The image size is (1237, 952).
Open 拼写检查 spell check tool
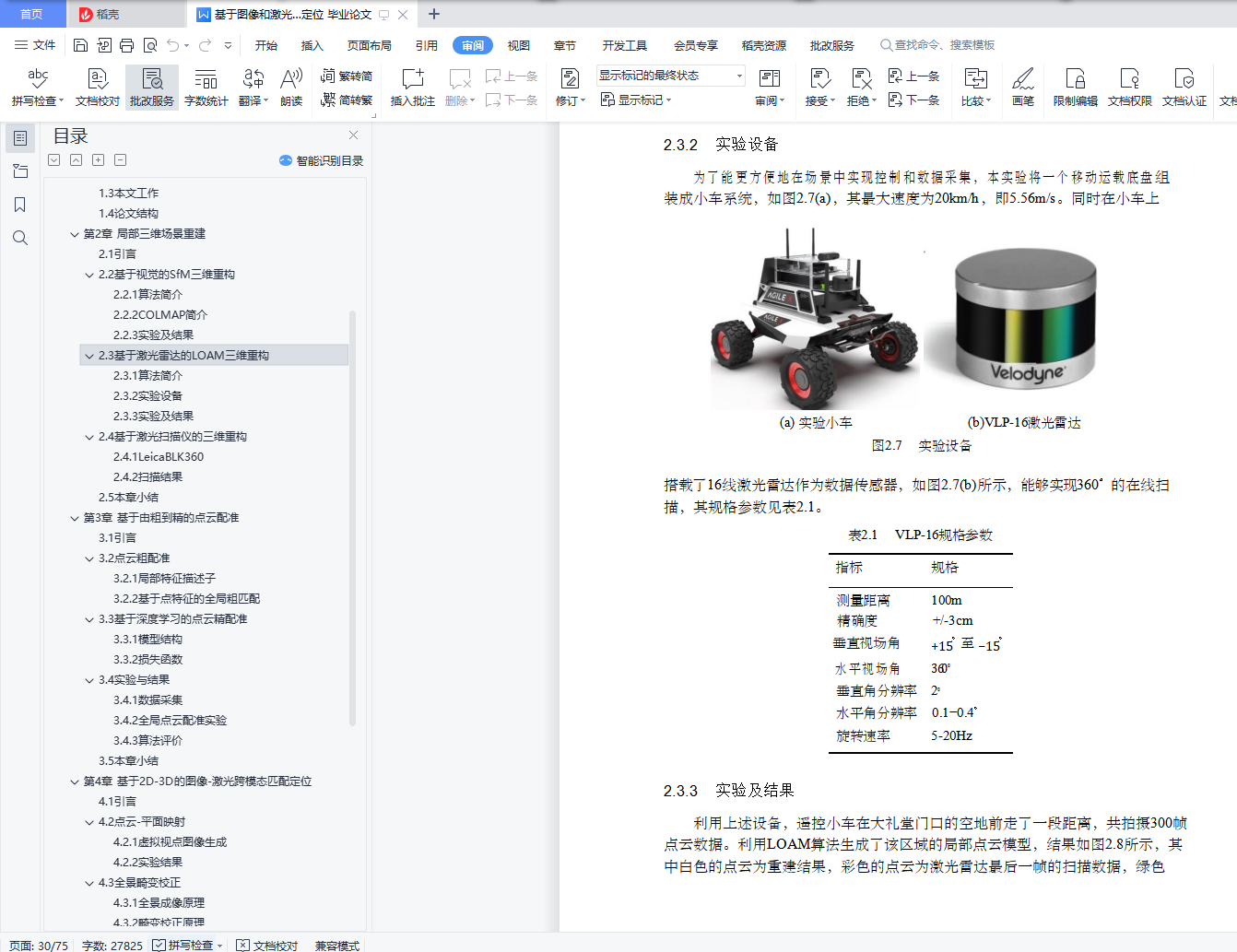click(x=38, y=88)
